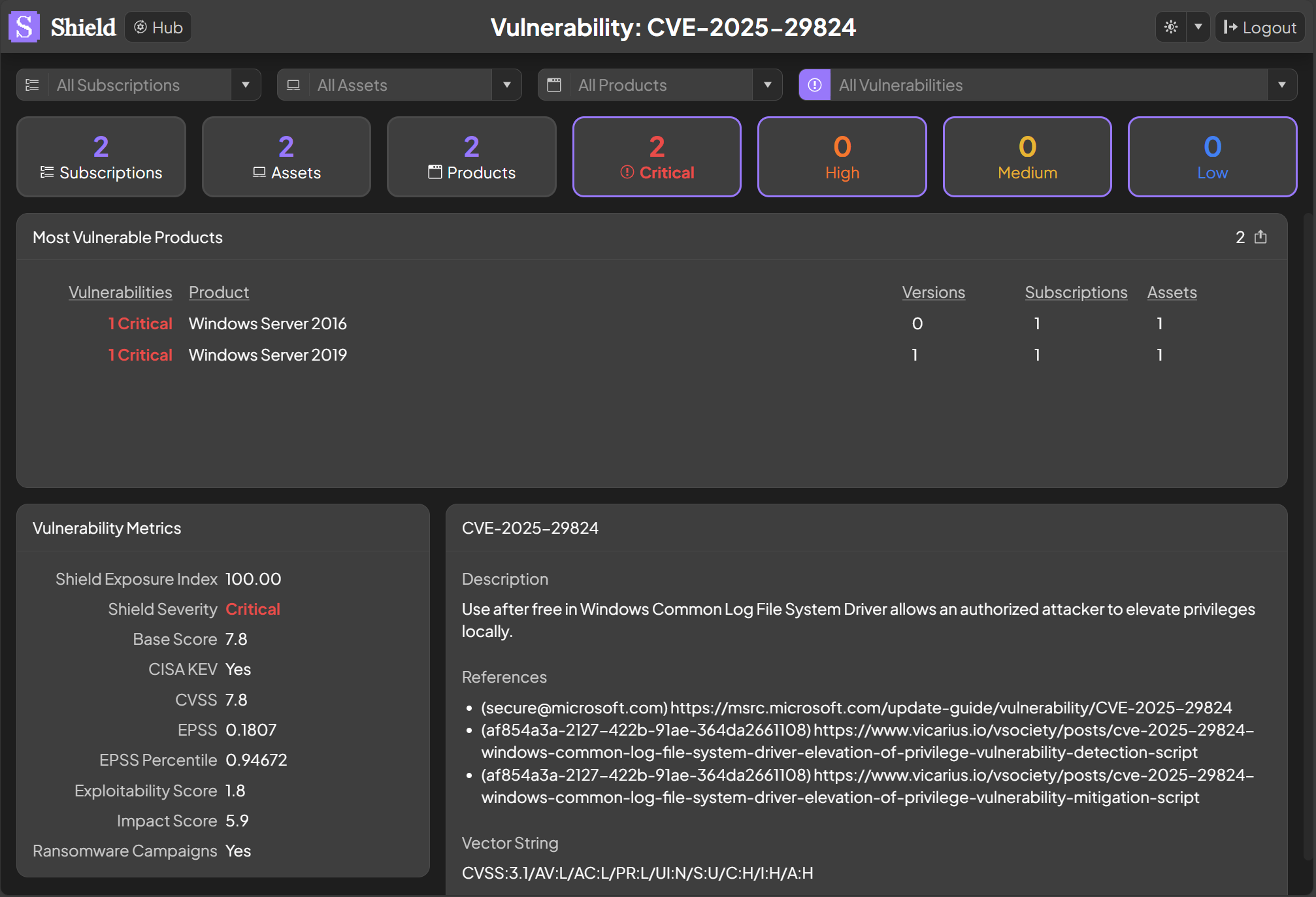Click the Shield Exposure Index value 100.00
This screenshot has width=1316, height=897.
[253, 579]
